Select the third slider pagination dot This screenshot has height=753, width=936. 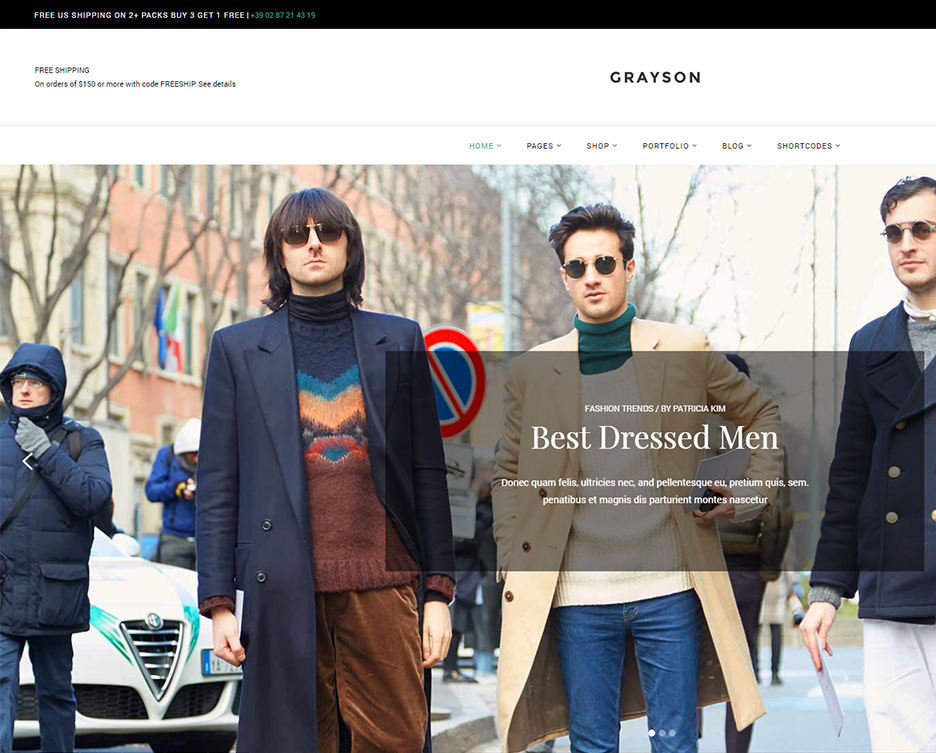pos(672,733)
